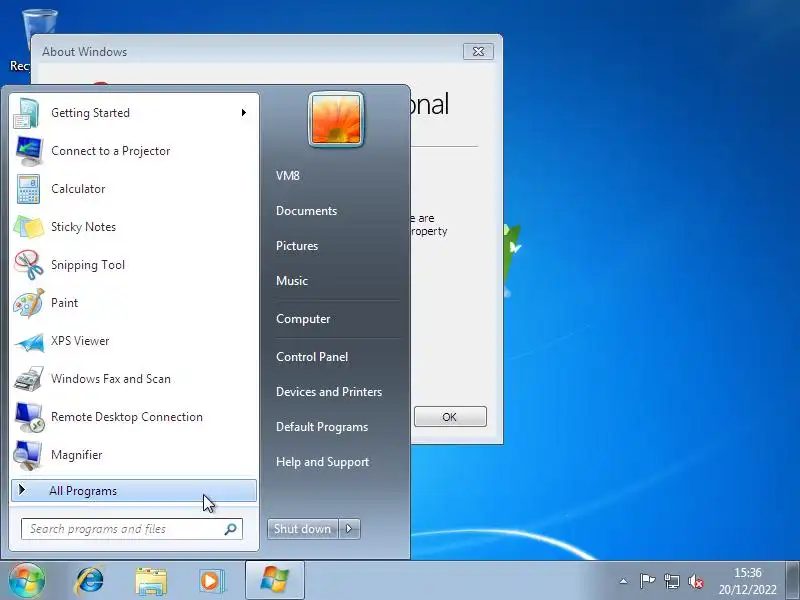The width and height of the screenshot is (800, 600).
Task: Close the About Windows dialog
Action: click(x=478, y=52)
